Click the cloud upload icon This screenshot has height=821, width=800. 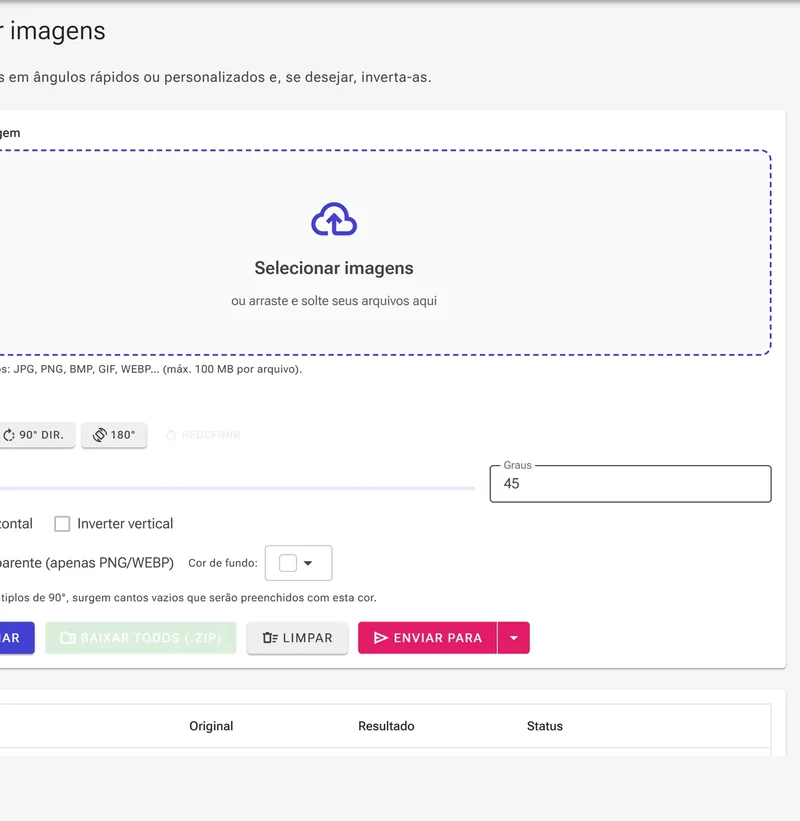click(x=334, y=219)
